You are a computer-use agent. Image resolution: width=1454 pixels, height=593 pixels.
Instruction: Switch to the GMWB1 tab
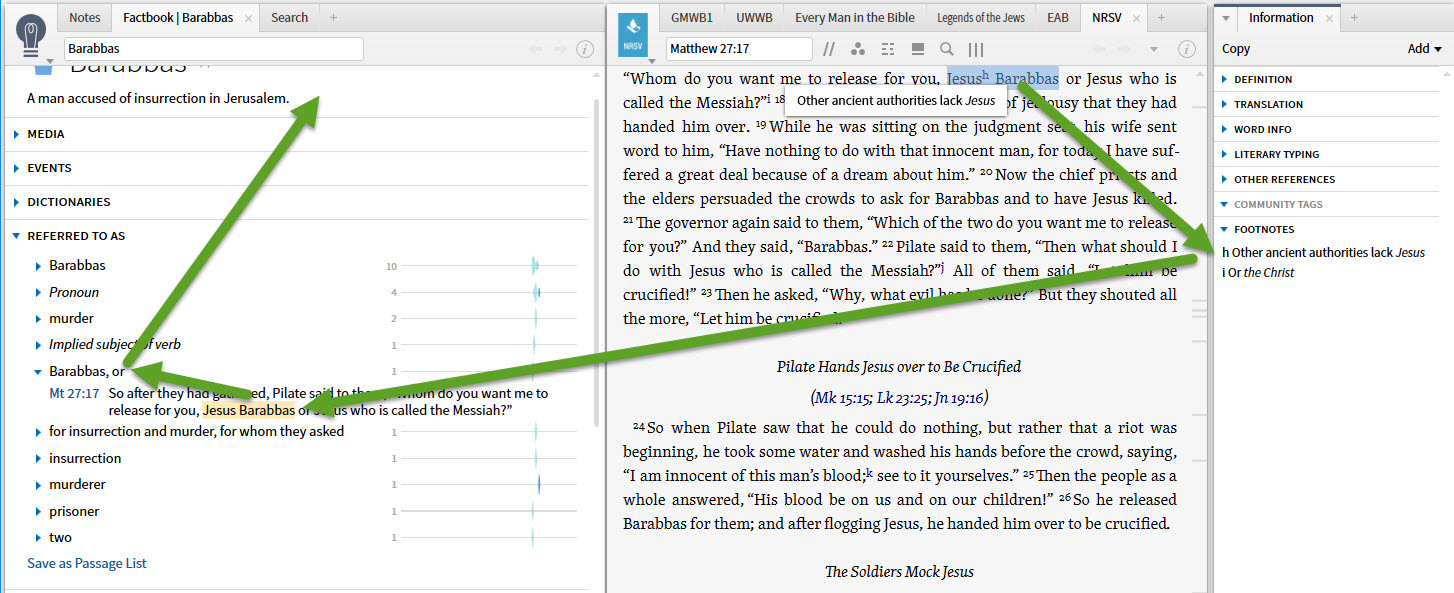(x=692, y=18)
